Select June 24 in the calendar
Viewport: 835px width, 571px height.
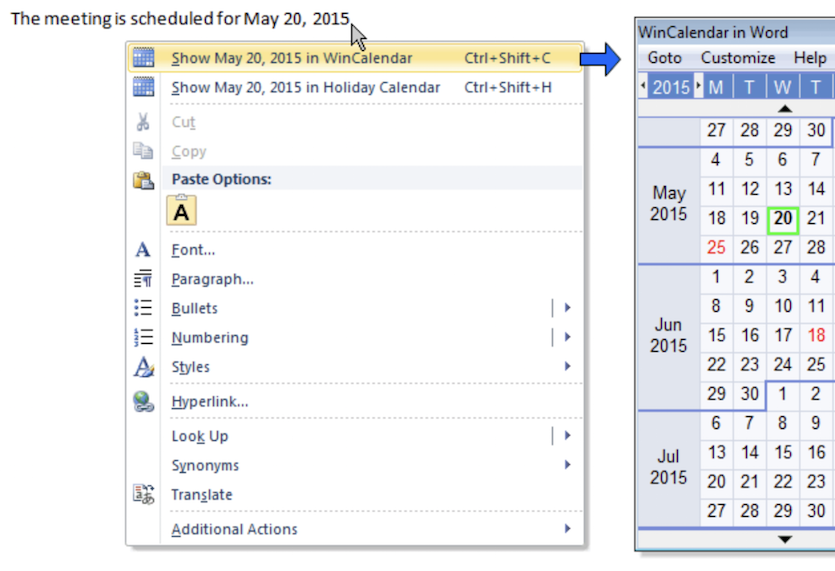(x=783, y=364)
